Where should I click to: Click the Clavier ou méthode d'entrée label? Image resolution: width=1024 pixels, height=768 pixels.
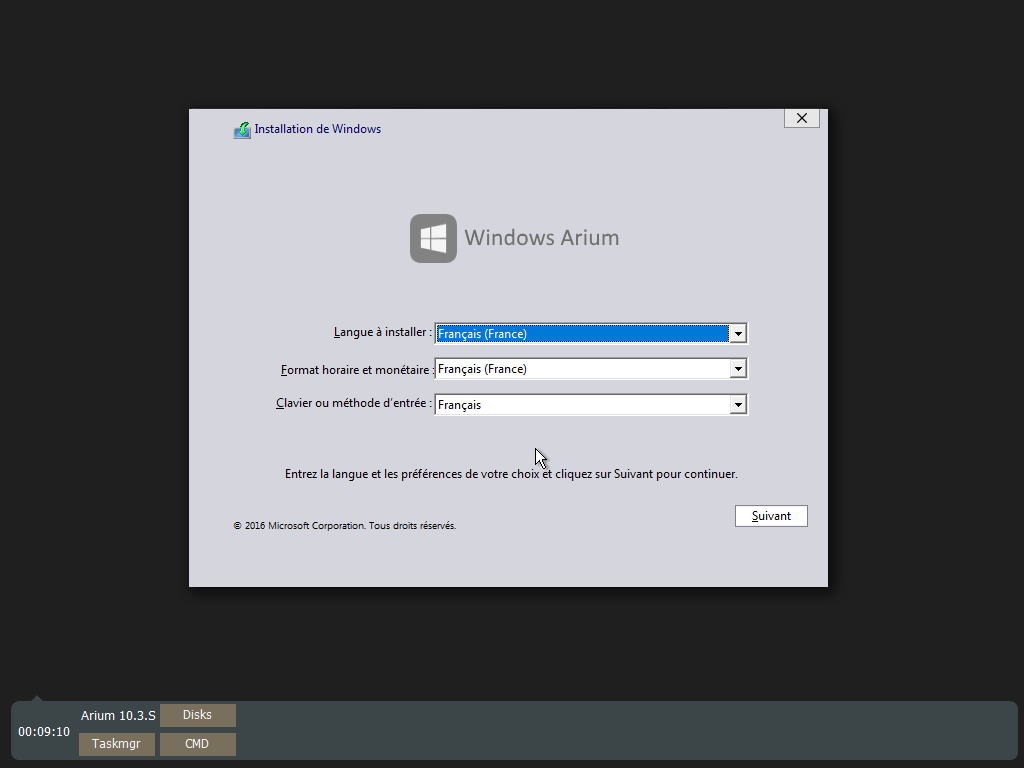[354, 404]
